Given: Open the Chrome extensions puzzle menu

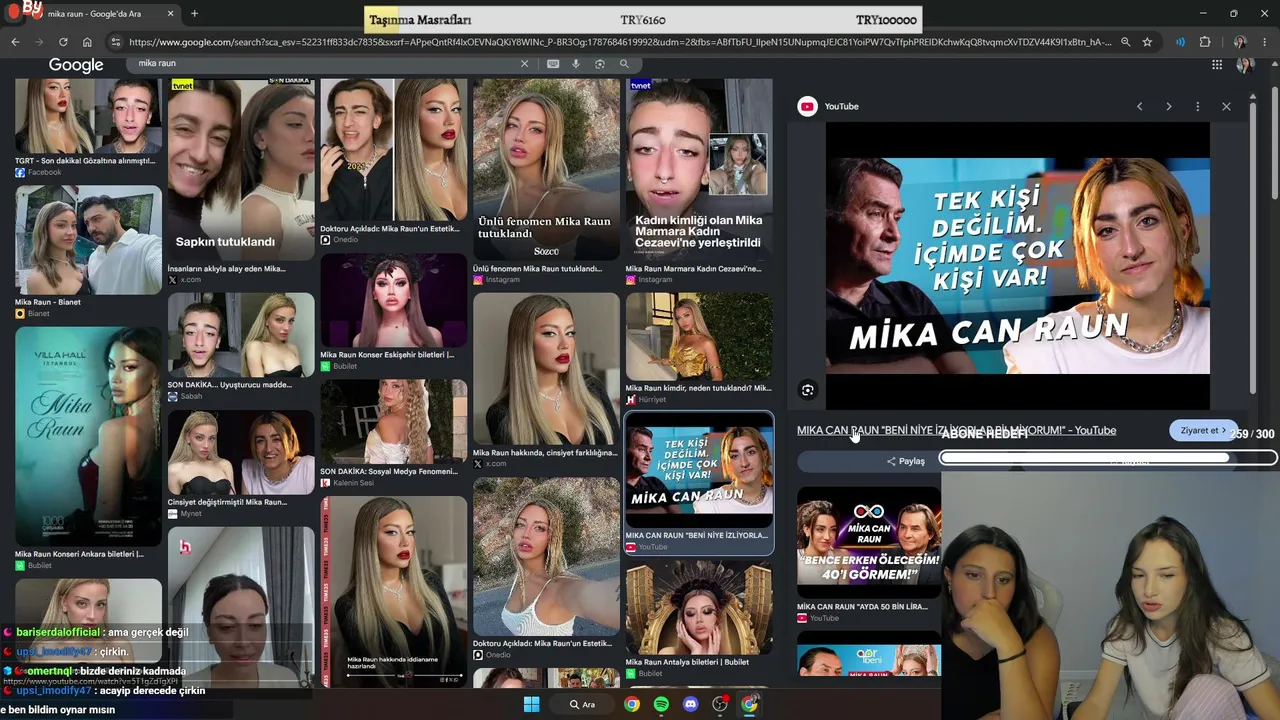Looking at the screenshot, I should click(1205, 42).
